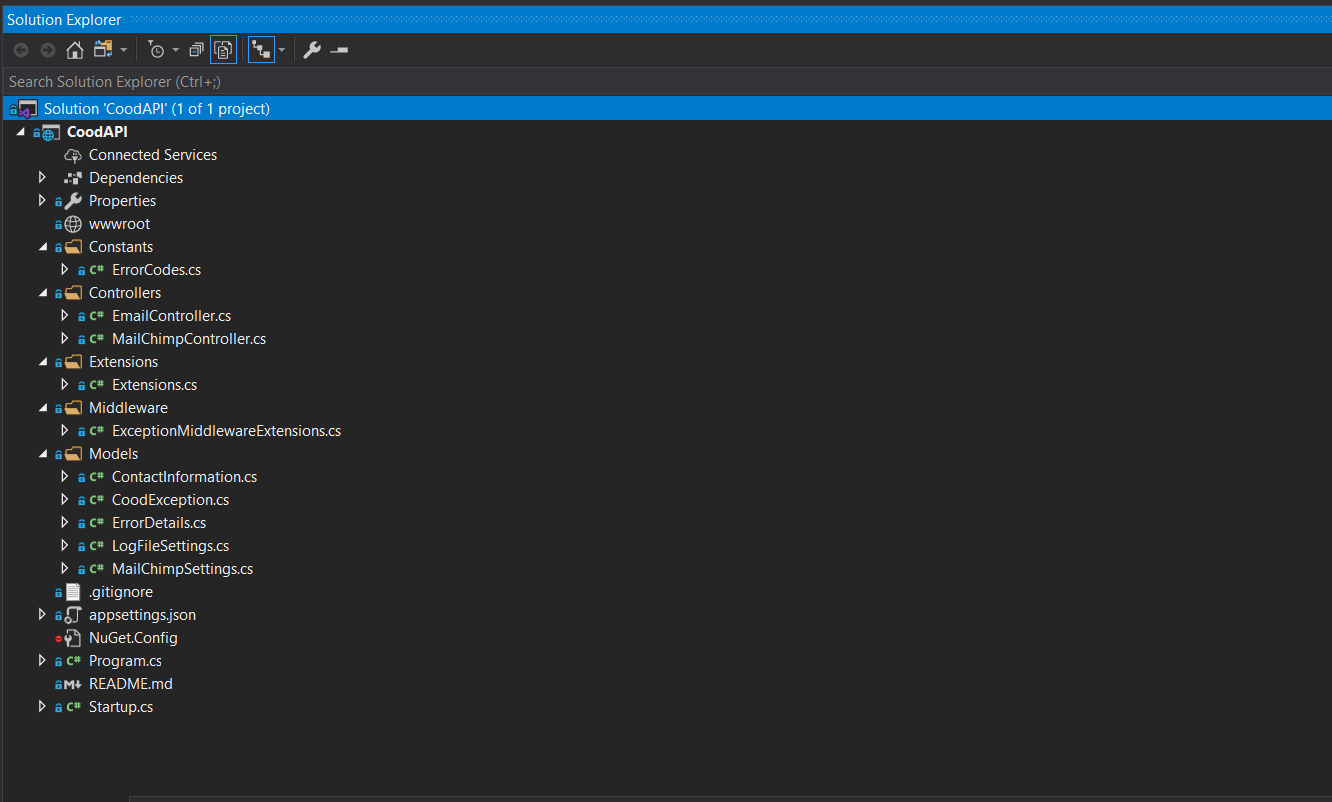Image resolution: width=1332 pixels, height=802 pixels.
Task: Select README.md
Action: pos(130,684)
